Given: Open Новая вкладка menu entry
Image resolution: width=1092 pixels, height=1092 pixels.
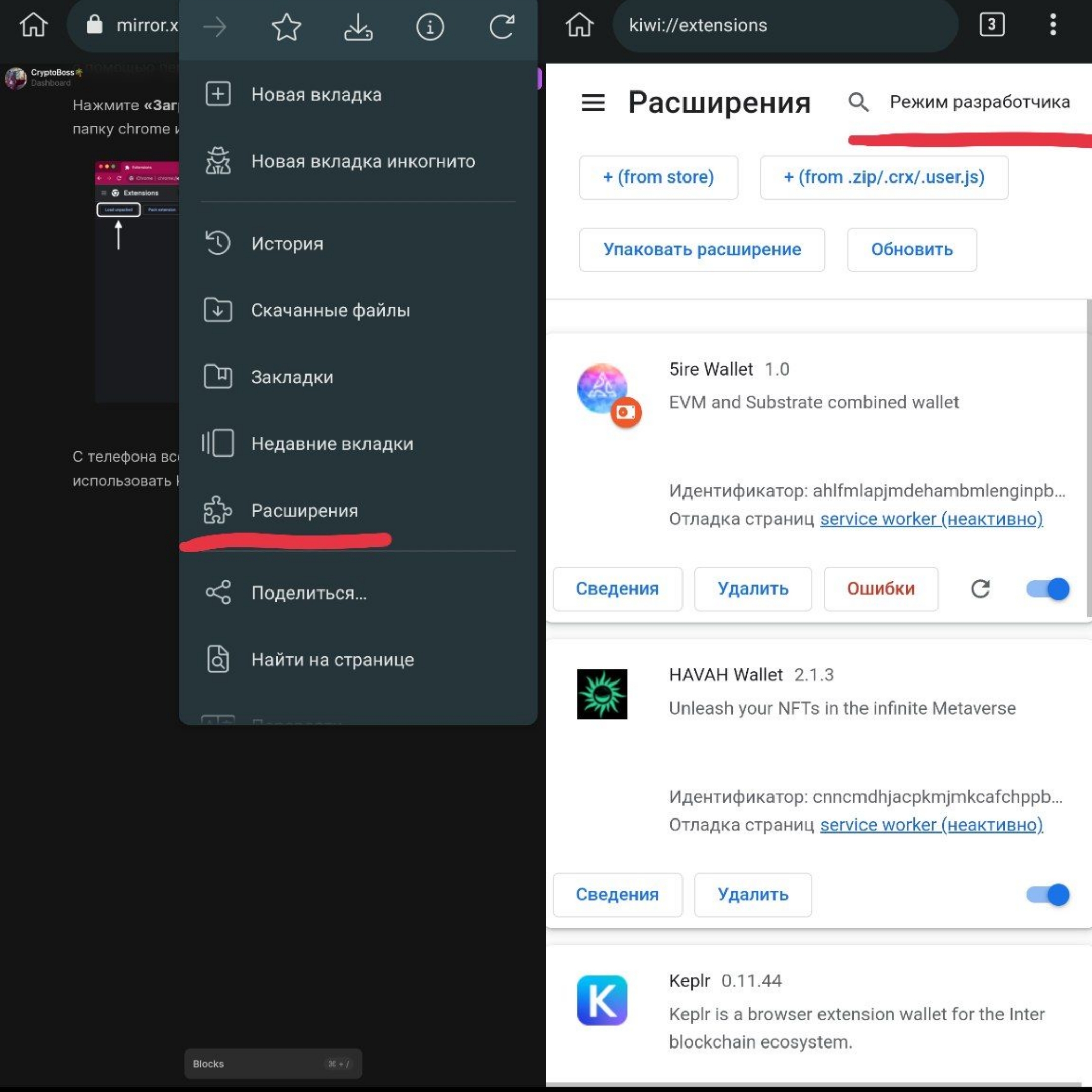Looking at the screenshot, I should (358, 95).
